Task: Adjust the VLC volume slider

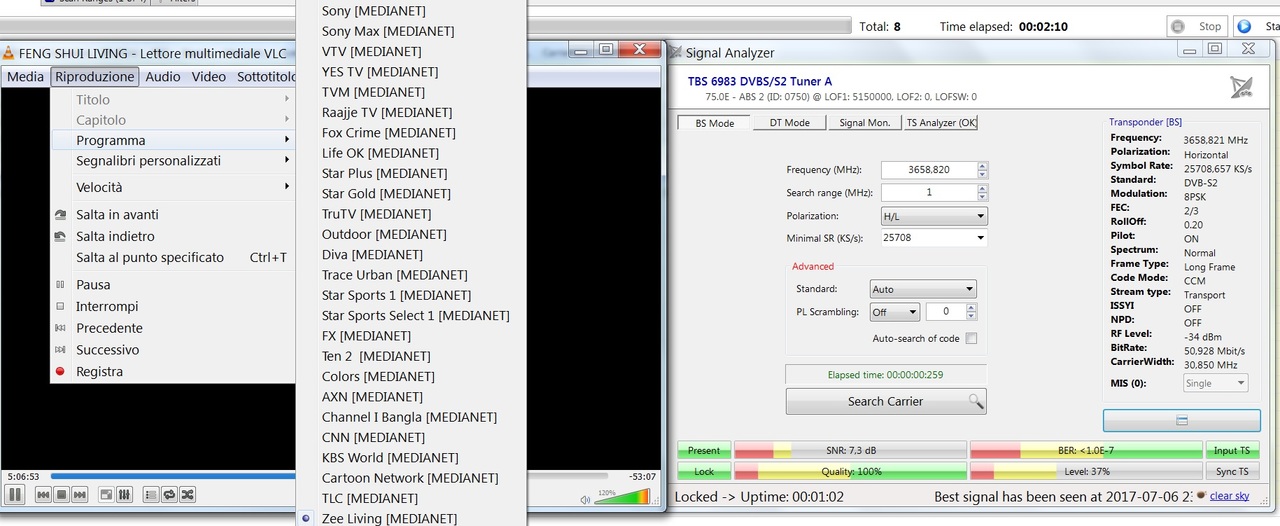Action: (621, 497)
